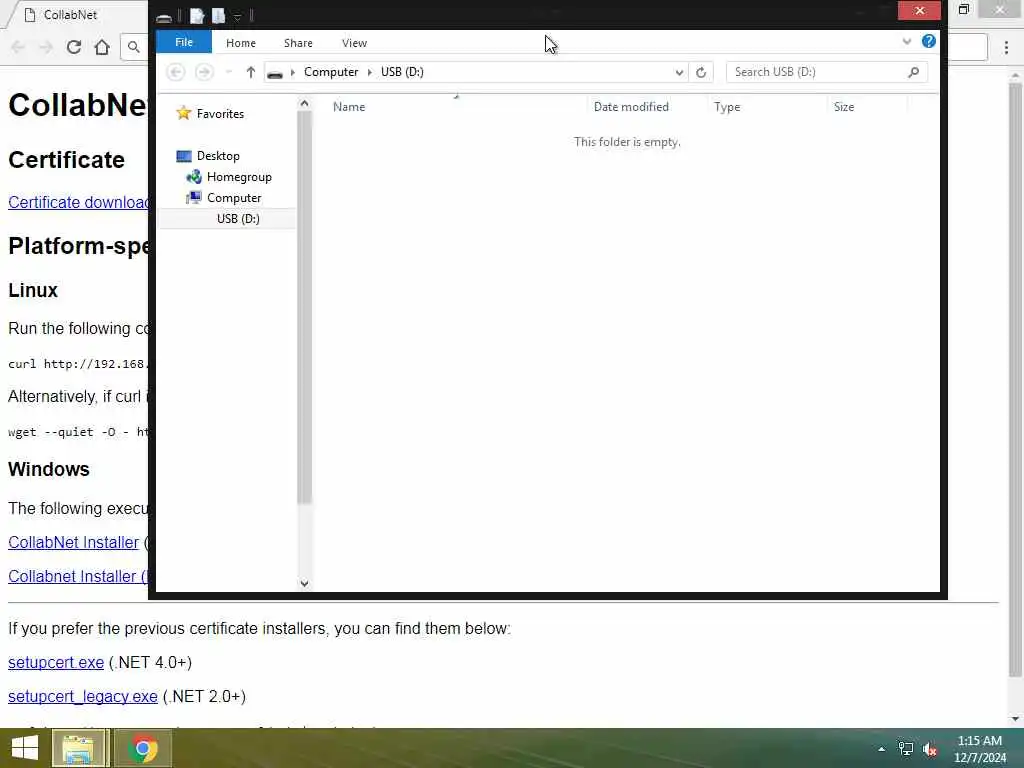
Task: Open the Certificate download link
Action: [x=78, y=202]
